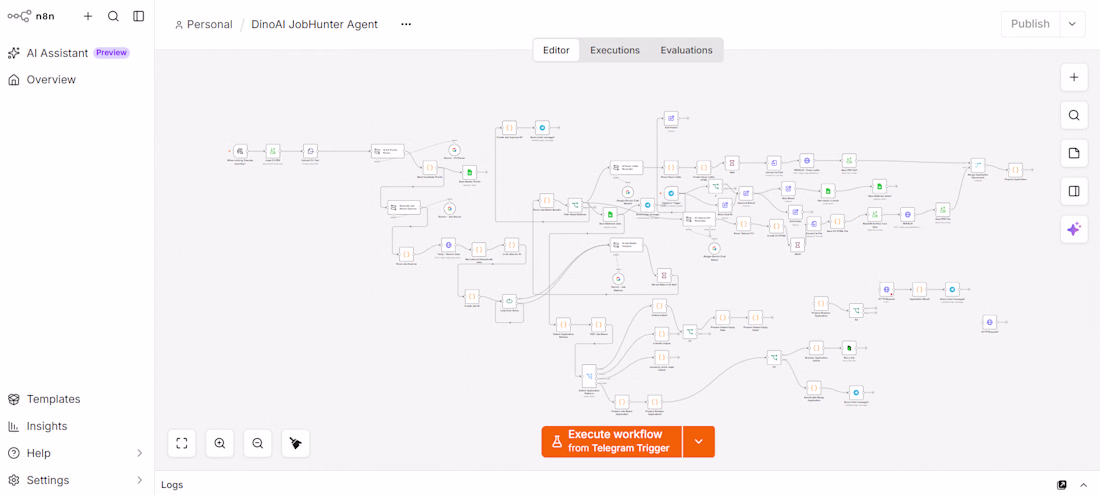Pop out the Logs panel into a window
Screen dimensions: 1100x495
click(x=1062, y=484)
